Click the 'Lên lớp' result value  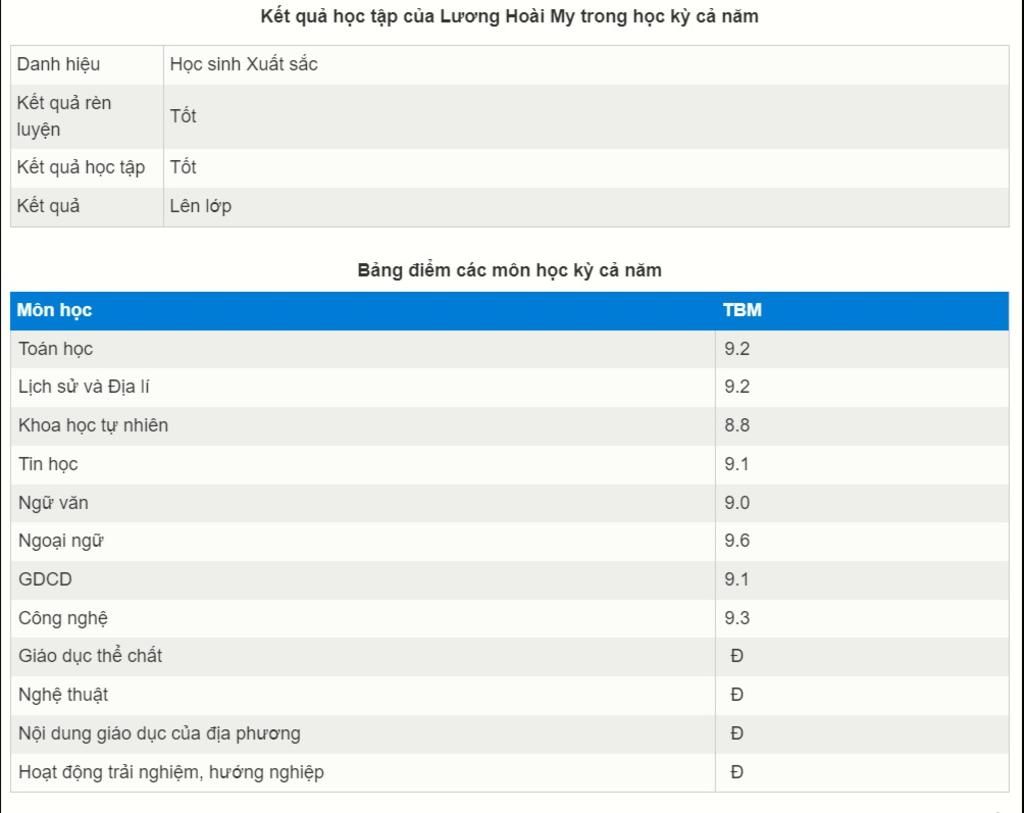tap(201, 206)
